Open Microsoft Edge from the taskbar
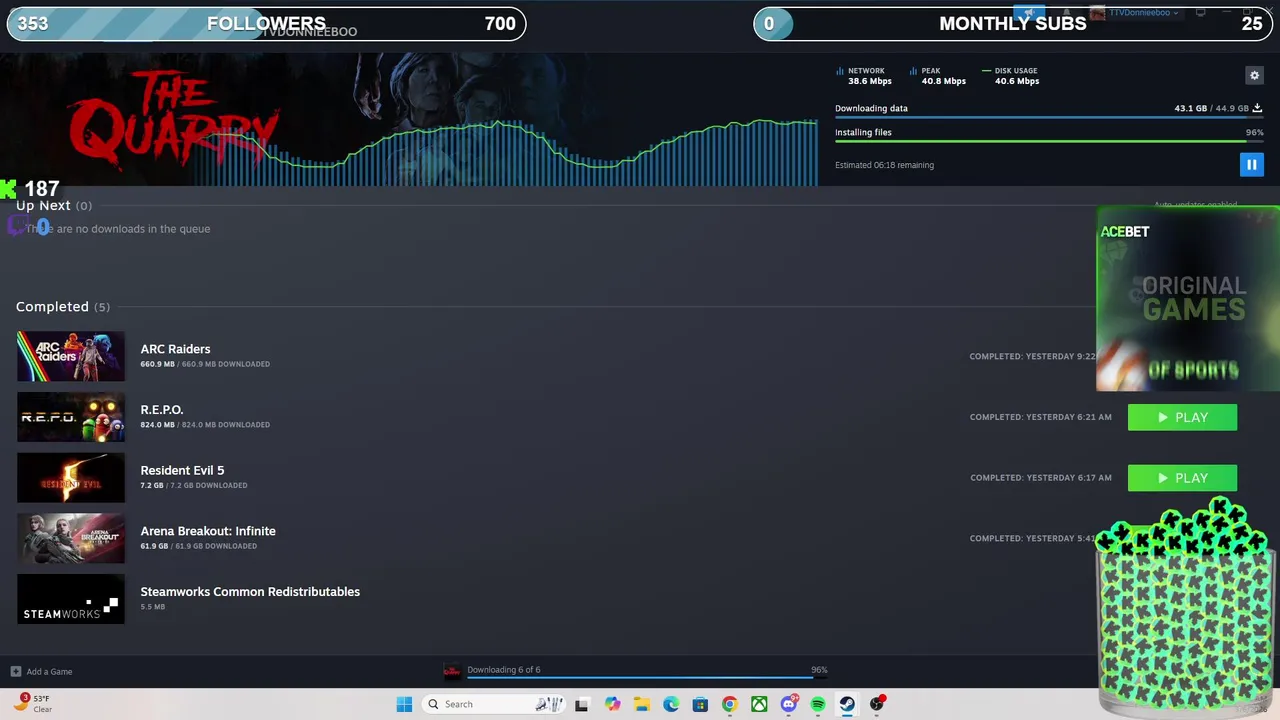This screenshot has height=720, width=1280. [671, 704]
